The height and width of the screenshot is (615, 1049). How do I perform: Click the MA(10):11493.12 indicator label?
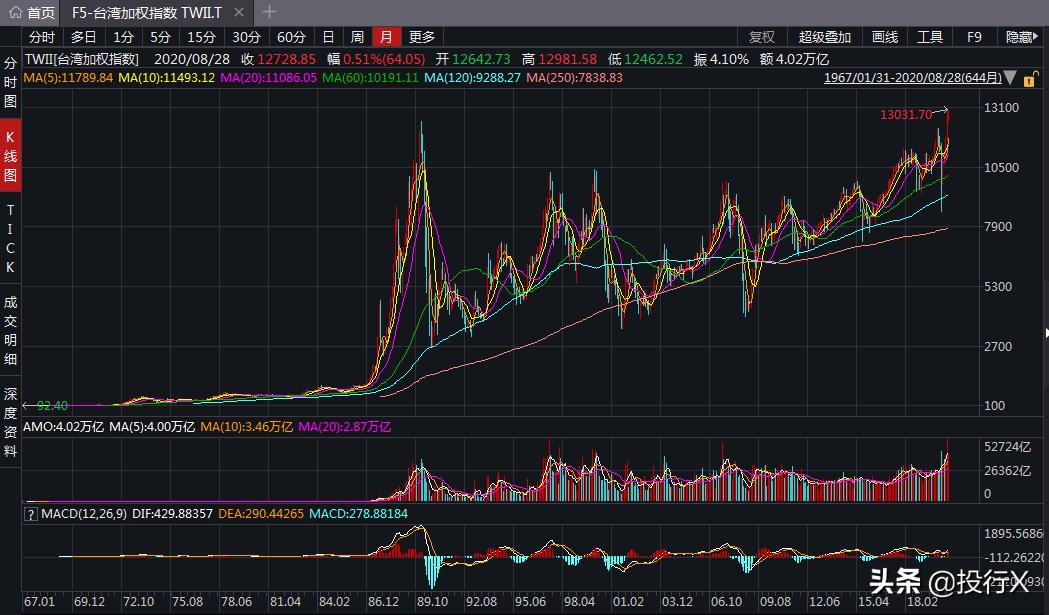point(167,78)
